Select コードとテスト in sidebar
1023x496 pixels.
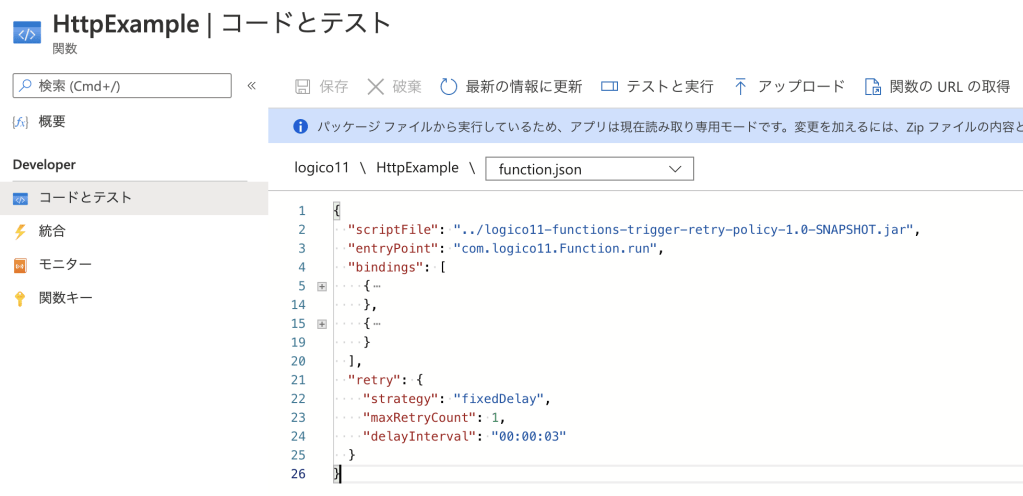[85, 198]
